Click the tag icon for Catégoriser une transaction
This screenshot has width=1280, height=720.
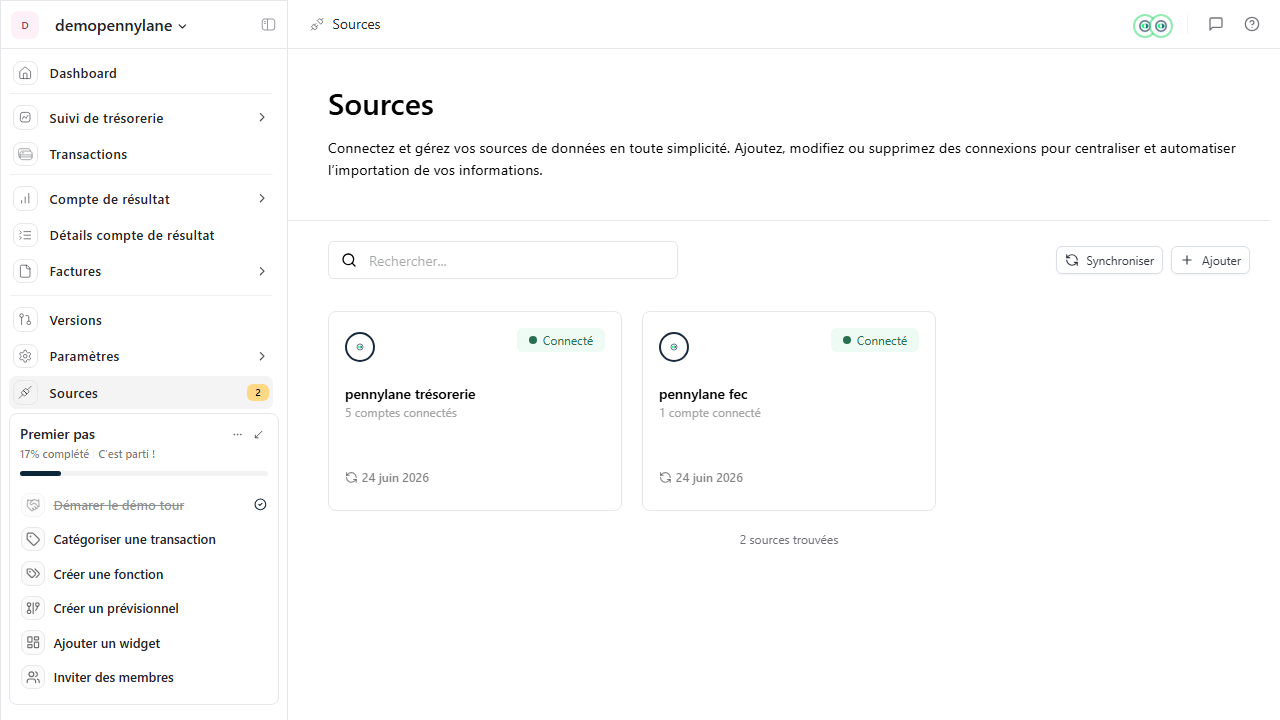coord(33,539)
